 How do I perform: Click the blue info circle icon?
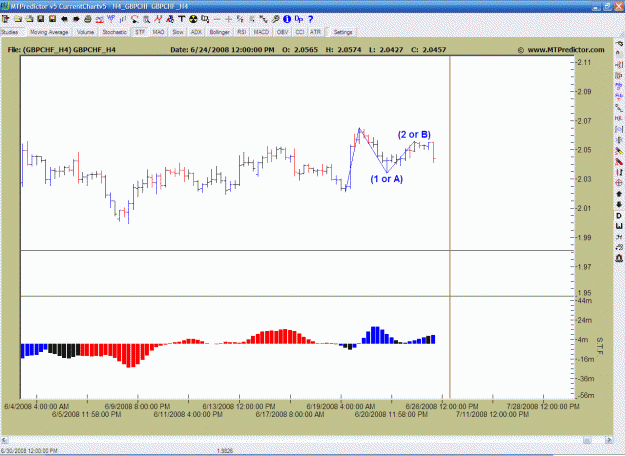coord(287,19)
